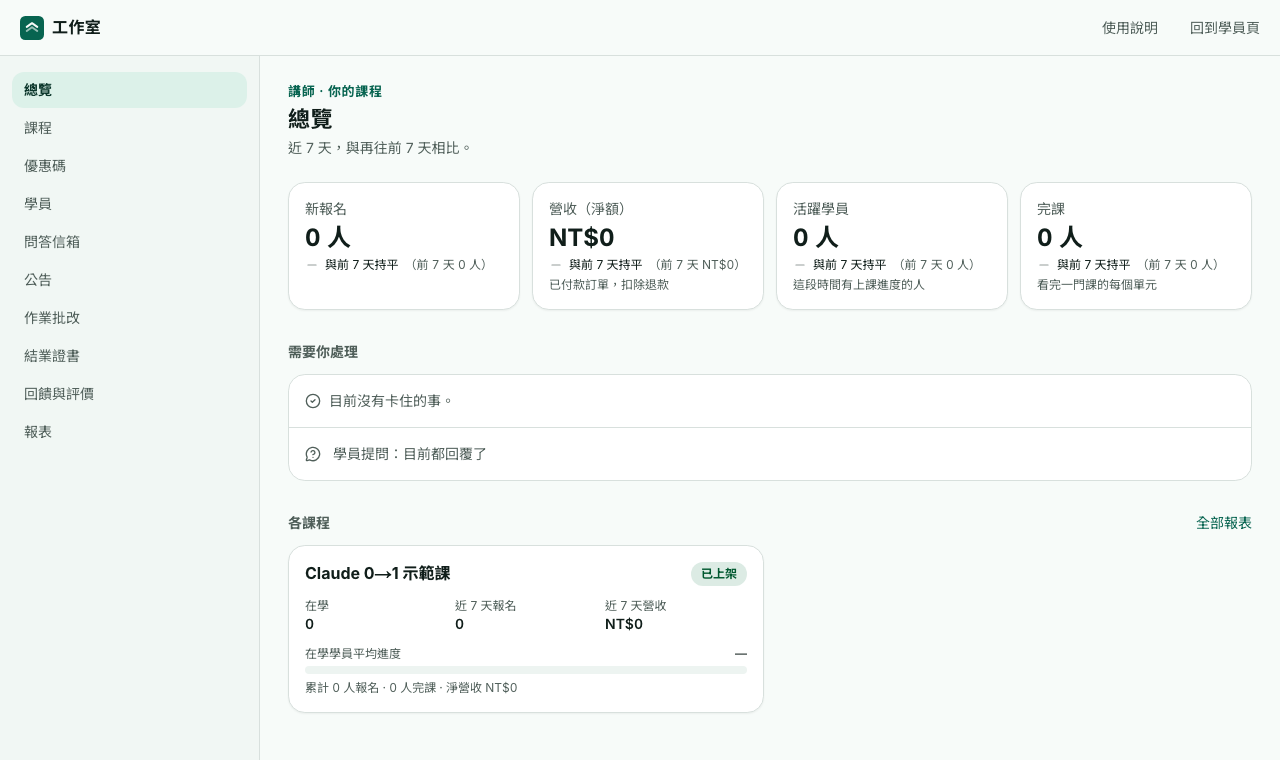The height and width of the screenshot is (760, 1280).
Task: Click the 營收（淨額） stat card
Action: (x=648, y=246)
